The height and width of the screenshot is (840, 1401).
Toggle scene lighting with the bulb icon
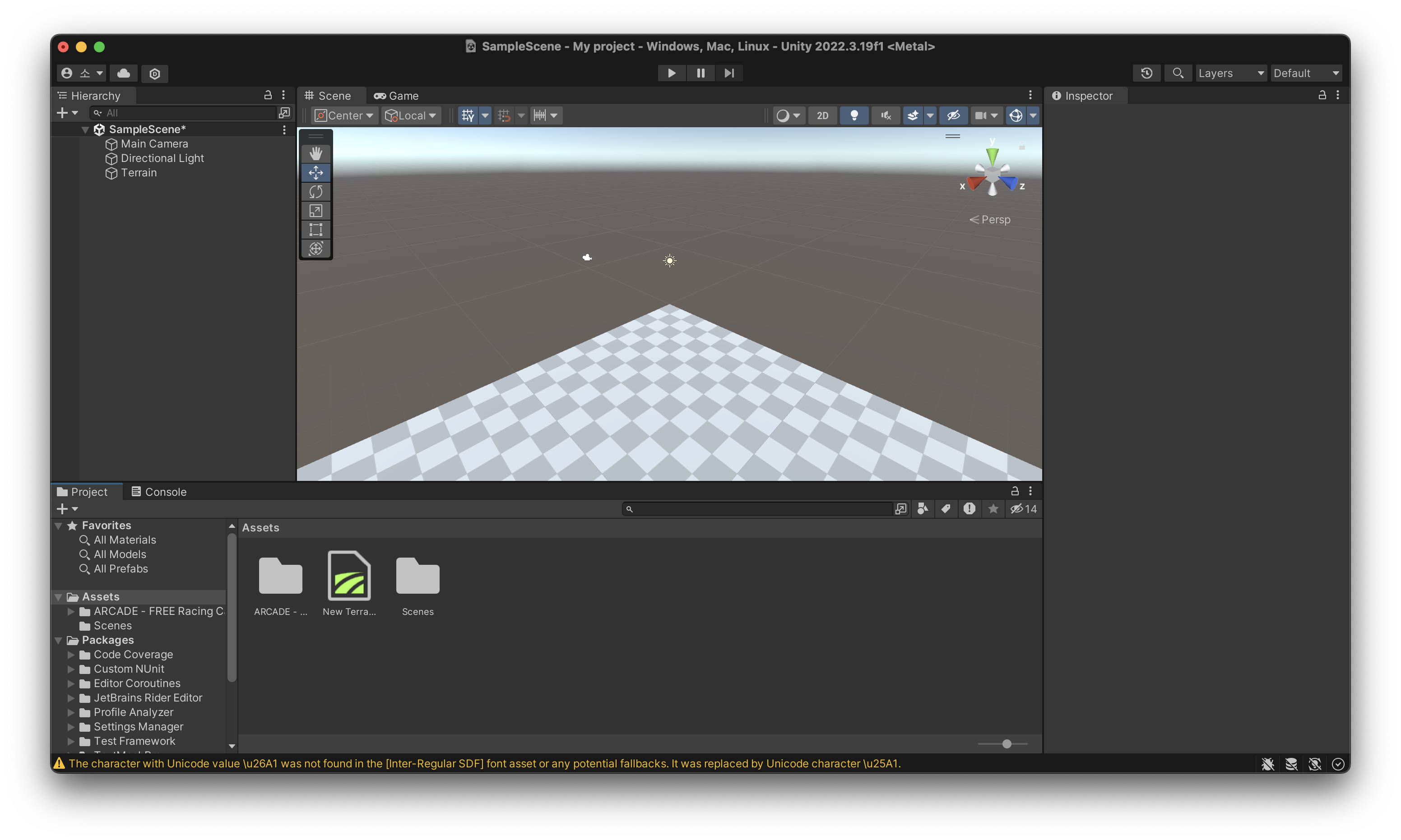click(x=854, y=115)
